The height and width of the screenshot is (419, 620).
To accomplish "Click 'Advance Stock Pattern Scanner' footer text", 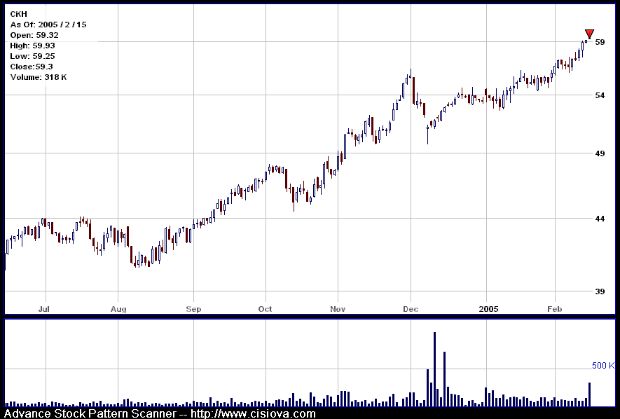I will click(90, 414).
